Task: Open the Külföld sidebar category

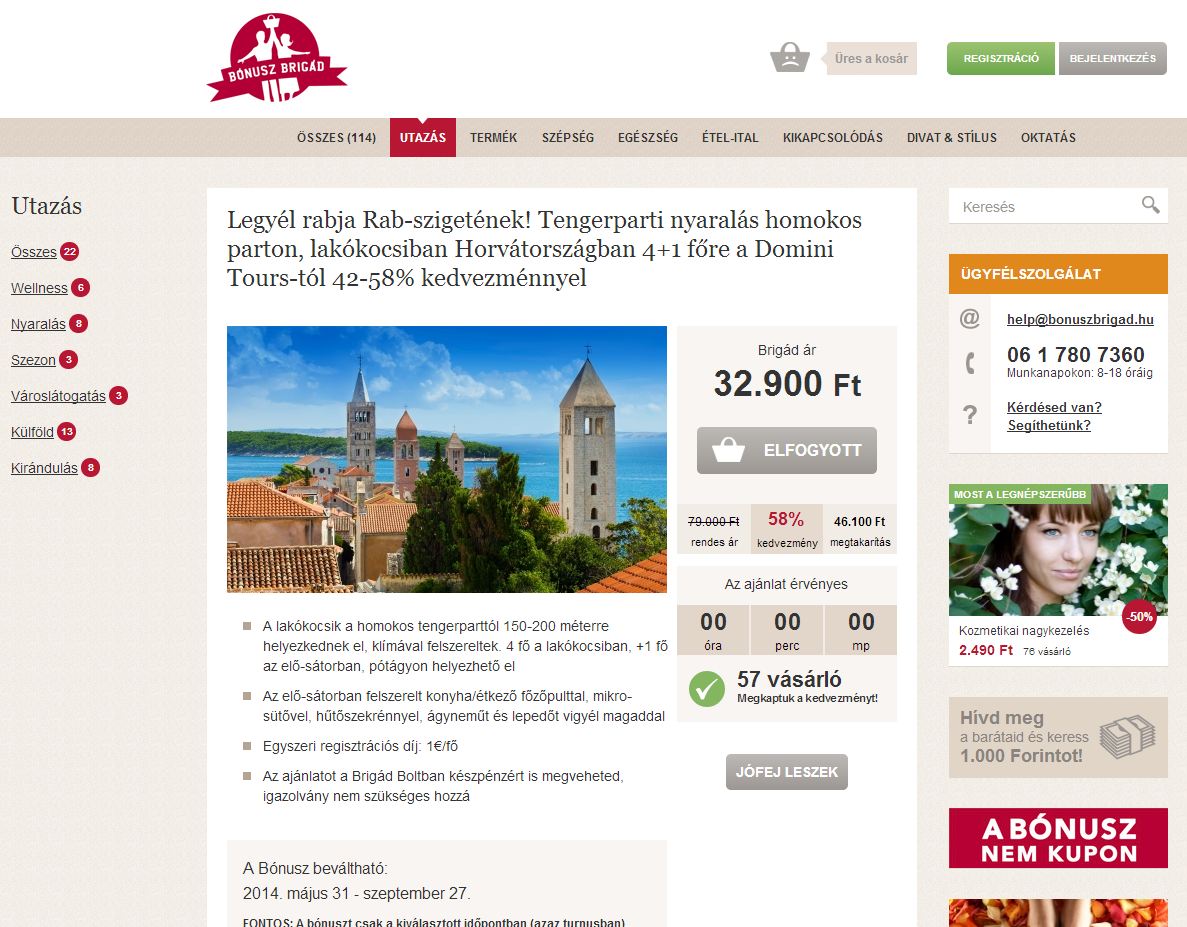Action: [33, 432]
